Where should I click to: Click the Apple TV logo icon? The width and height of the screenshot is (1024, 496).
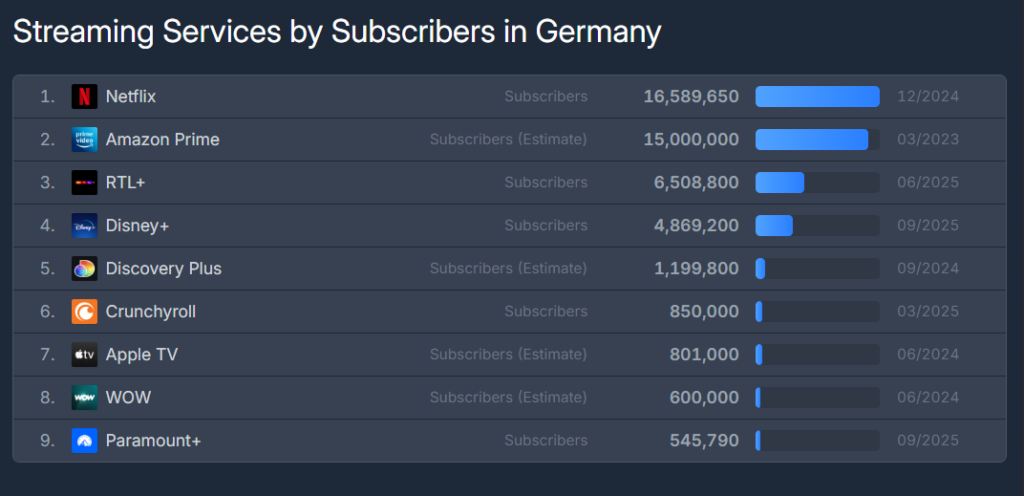[x=84, y=355]
